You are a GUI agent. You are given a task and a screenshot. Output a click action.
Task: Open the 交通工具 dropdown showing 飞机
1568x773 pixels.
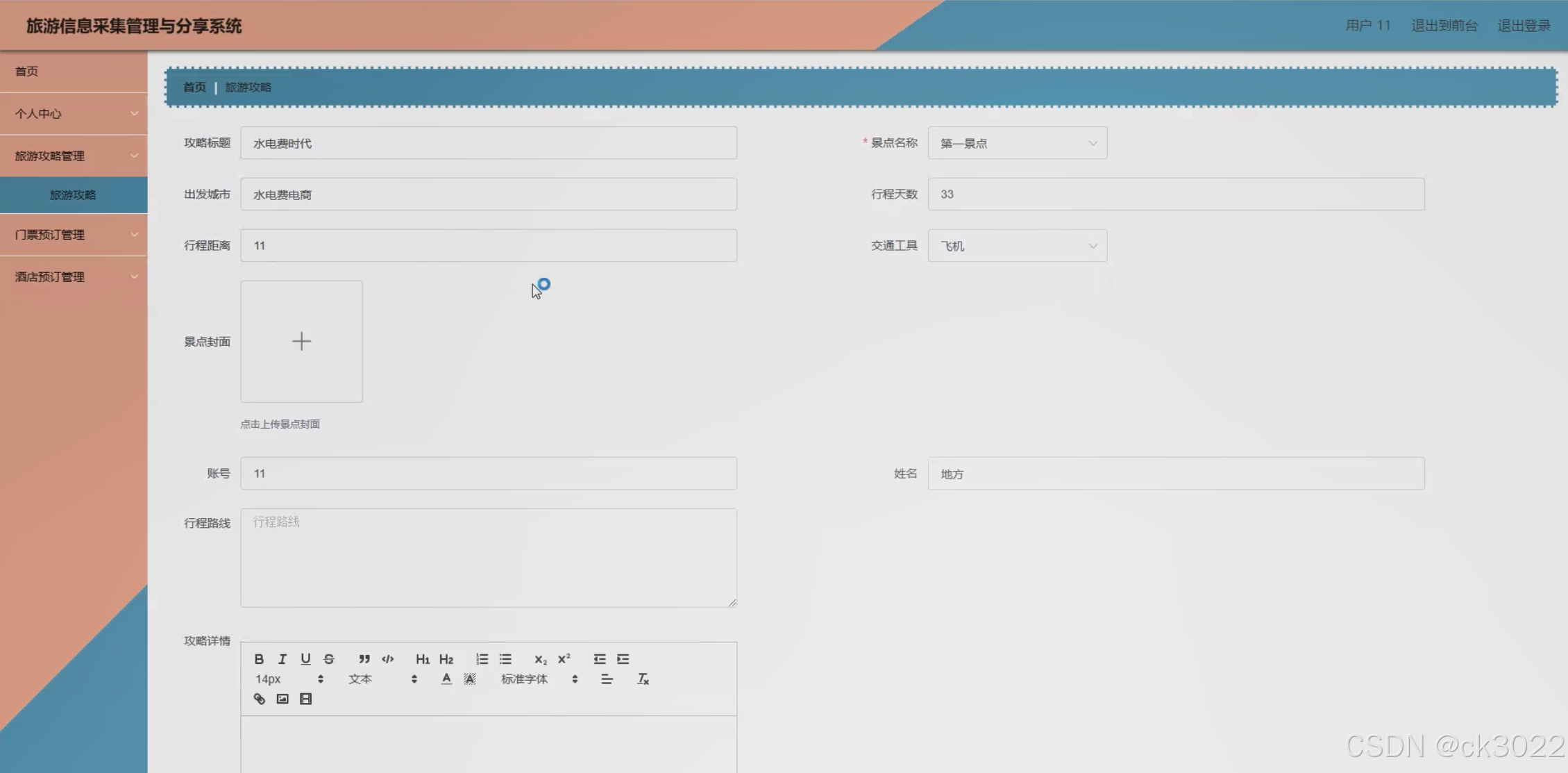pyautogui.click(x=1017, y=246)
